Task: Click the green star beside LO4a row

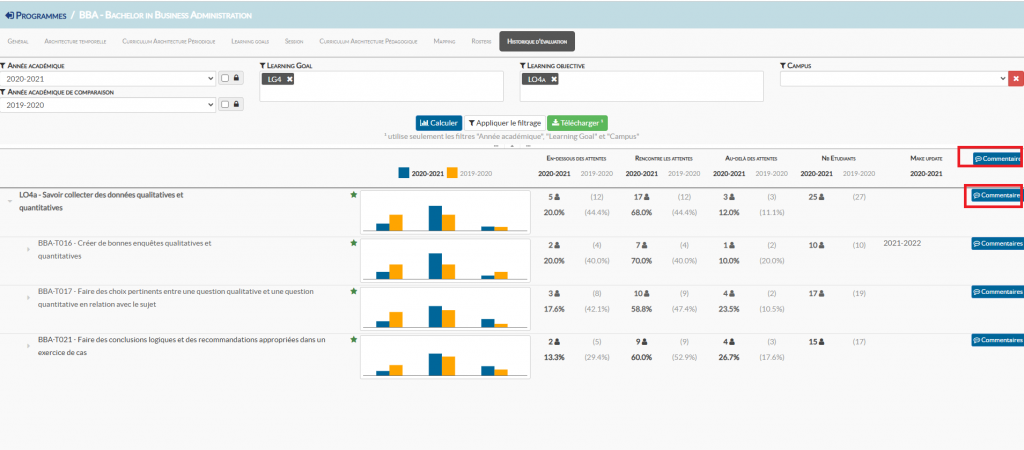Action: pyautogui.click(x=353, y=195)
